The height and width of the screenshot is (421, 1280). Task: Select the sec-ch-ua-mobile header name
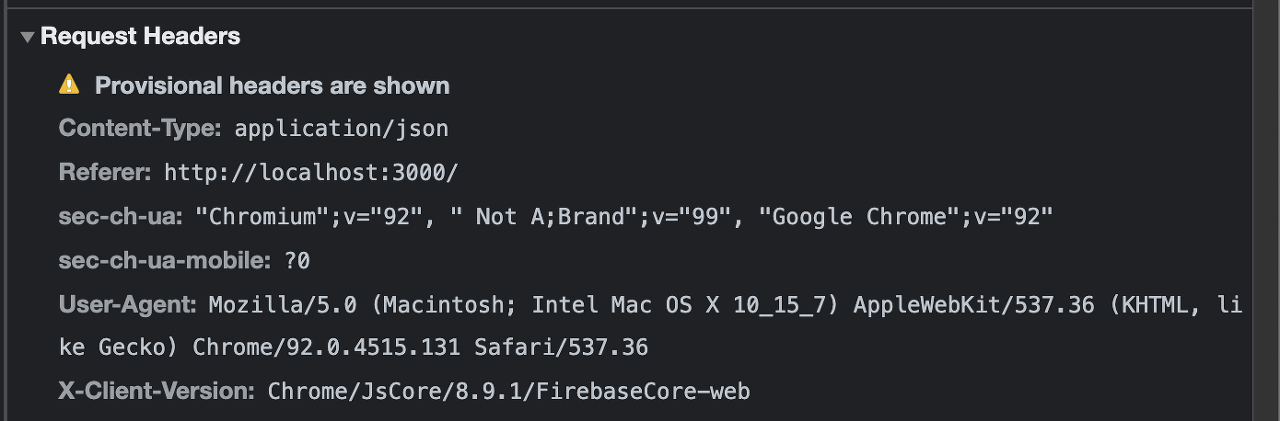pyautogui.click(x=165, y=260)
